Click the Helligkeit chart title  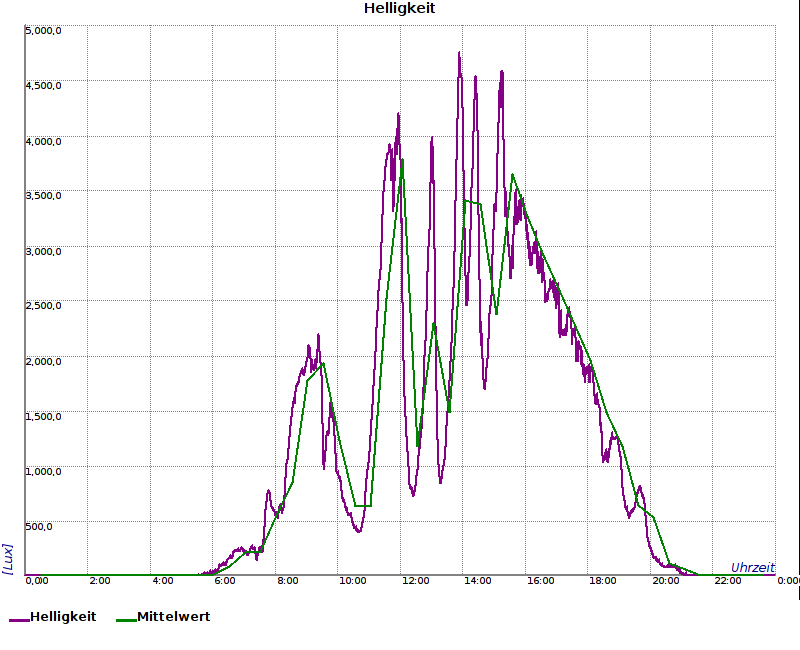(x=399, y=9)
